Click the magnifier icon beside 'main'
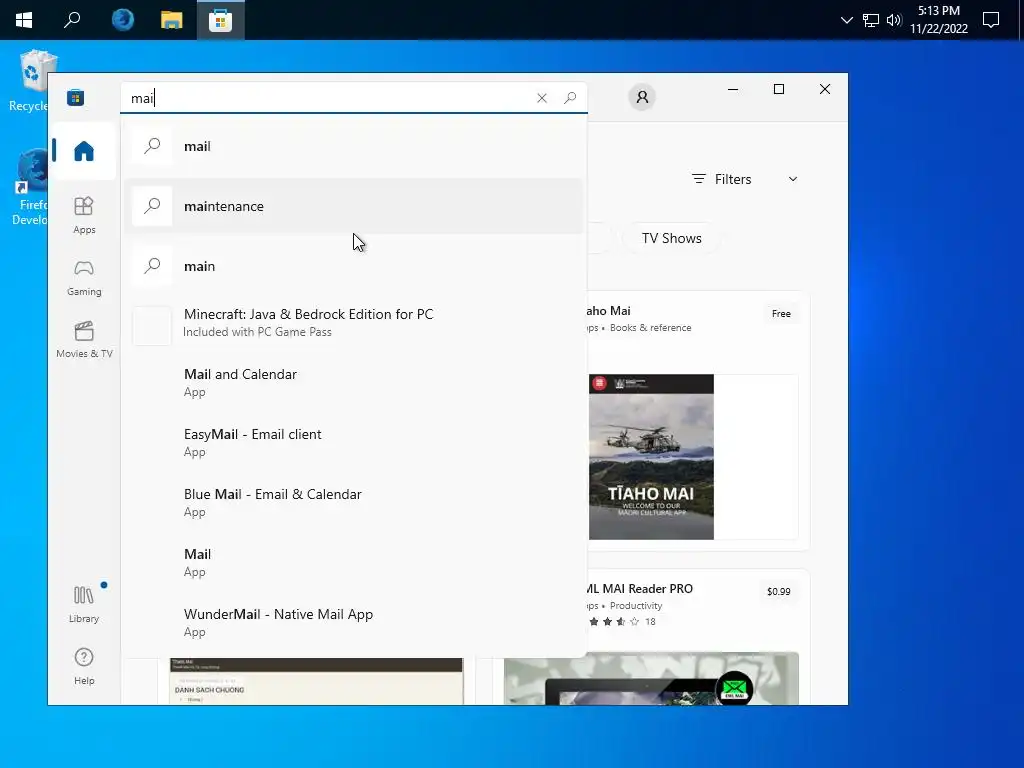The height and width of the screenshot is (768, 1024). (152, 266)
